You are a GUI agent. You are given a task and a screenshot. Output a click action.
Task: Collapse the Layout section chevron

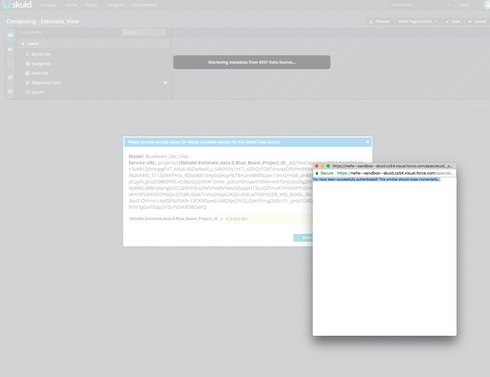coord(164,44)
